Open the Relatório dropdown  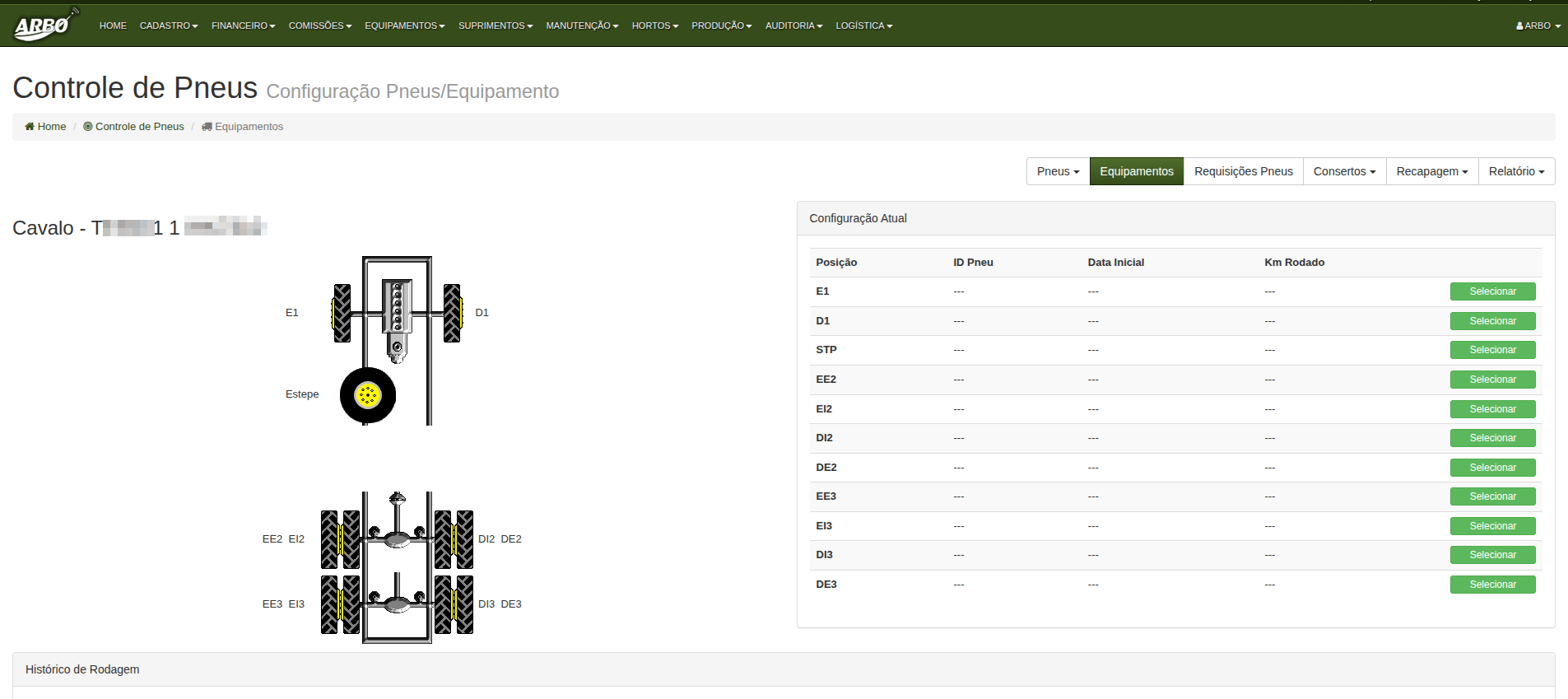1516,171
